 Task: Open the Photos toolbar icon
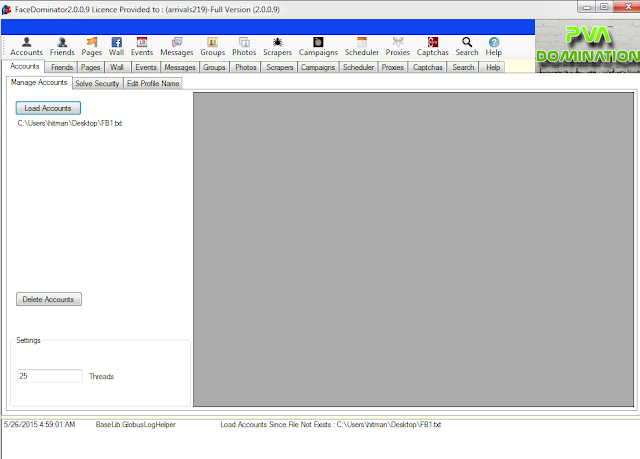tap(244, 47)
